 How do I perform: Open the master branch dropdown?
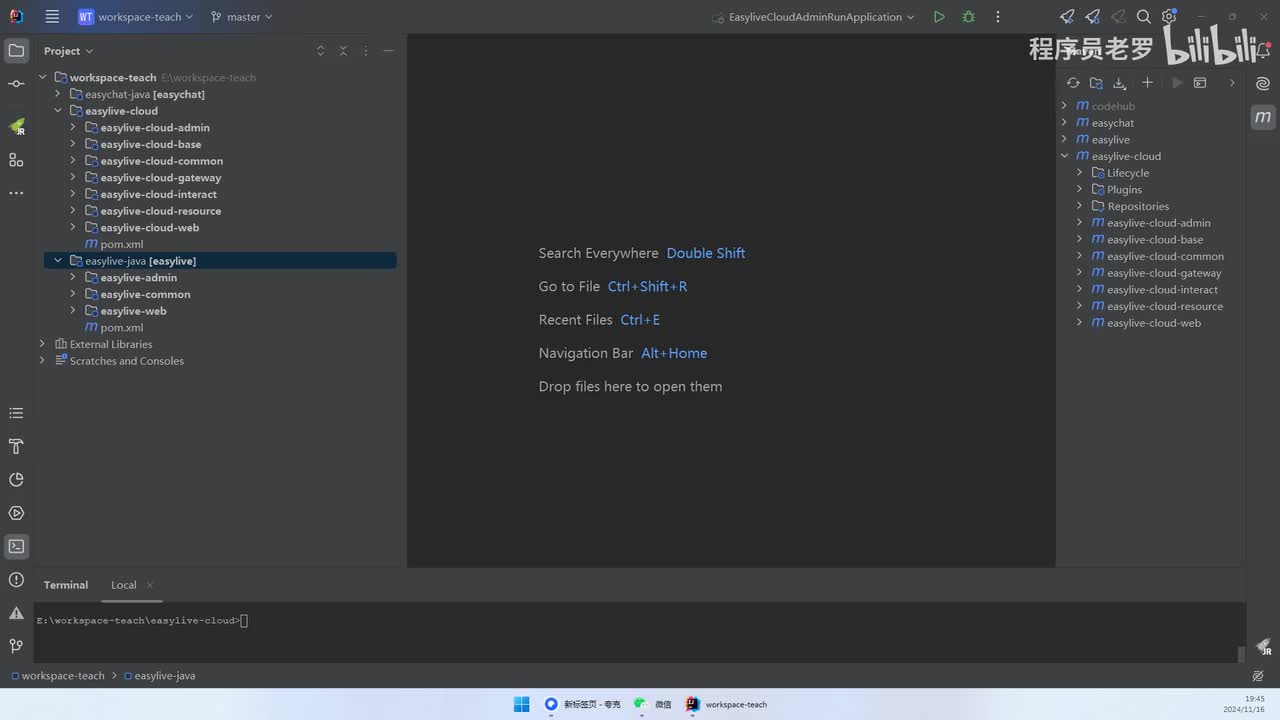(x=241, y=17)
